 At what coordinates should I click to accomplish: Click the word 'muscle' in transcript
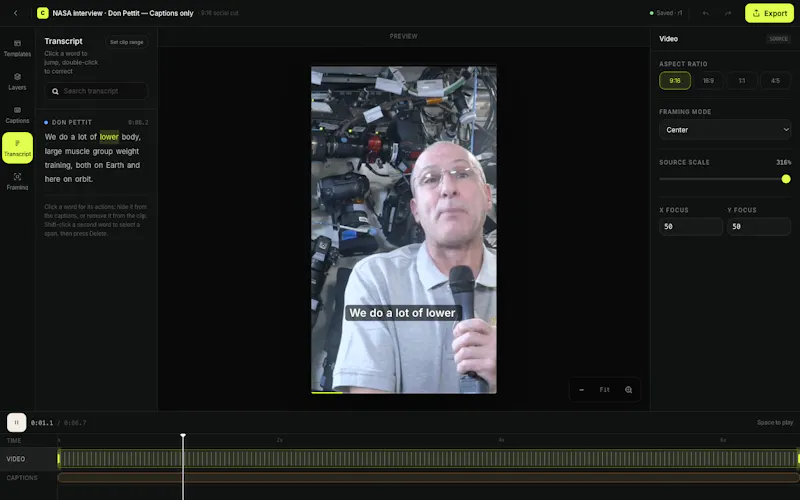click(x=76, y=151)
